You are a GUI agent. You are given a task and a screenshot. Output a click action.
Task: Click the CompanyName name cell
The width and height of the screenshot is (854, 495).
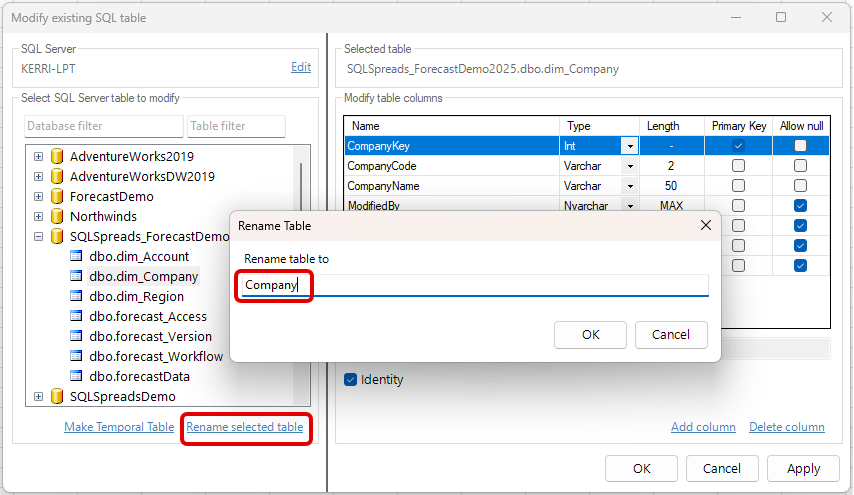point(452,186)
